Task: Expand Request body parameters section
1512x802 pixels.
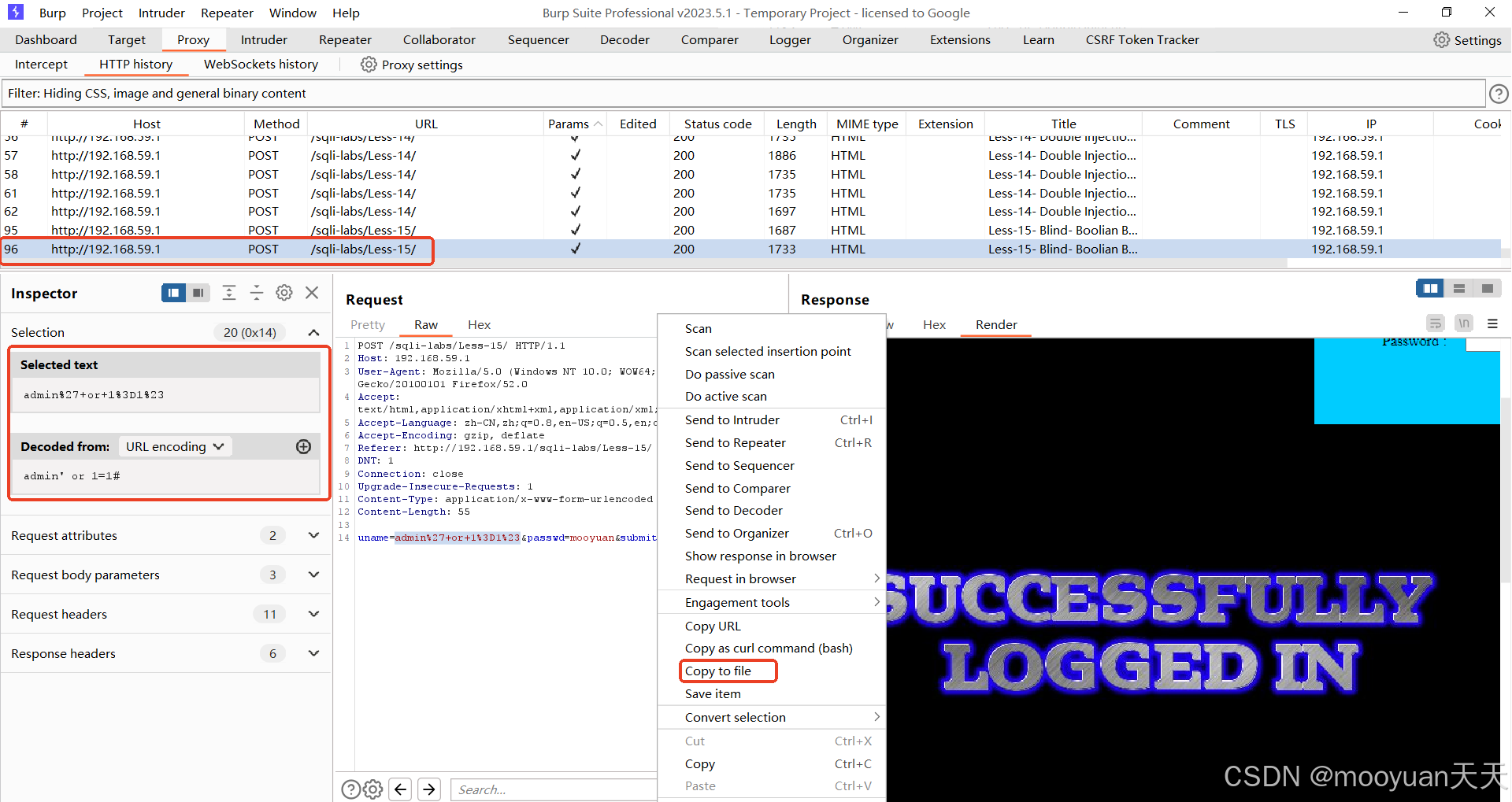Action: tap(313, 575)
